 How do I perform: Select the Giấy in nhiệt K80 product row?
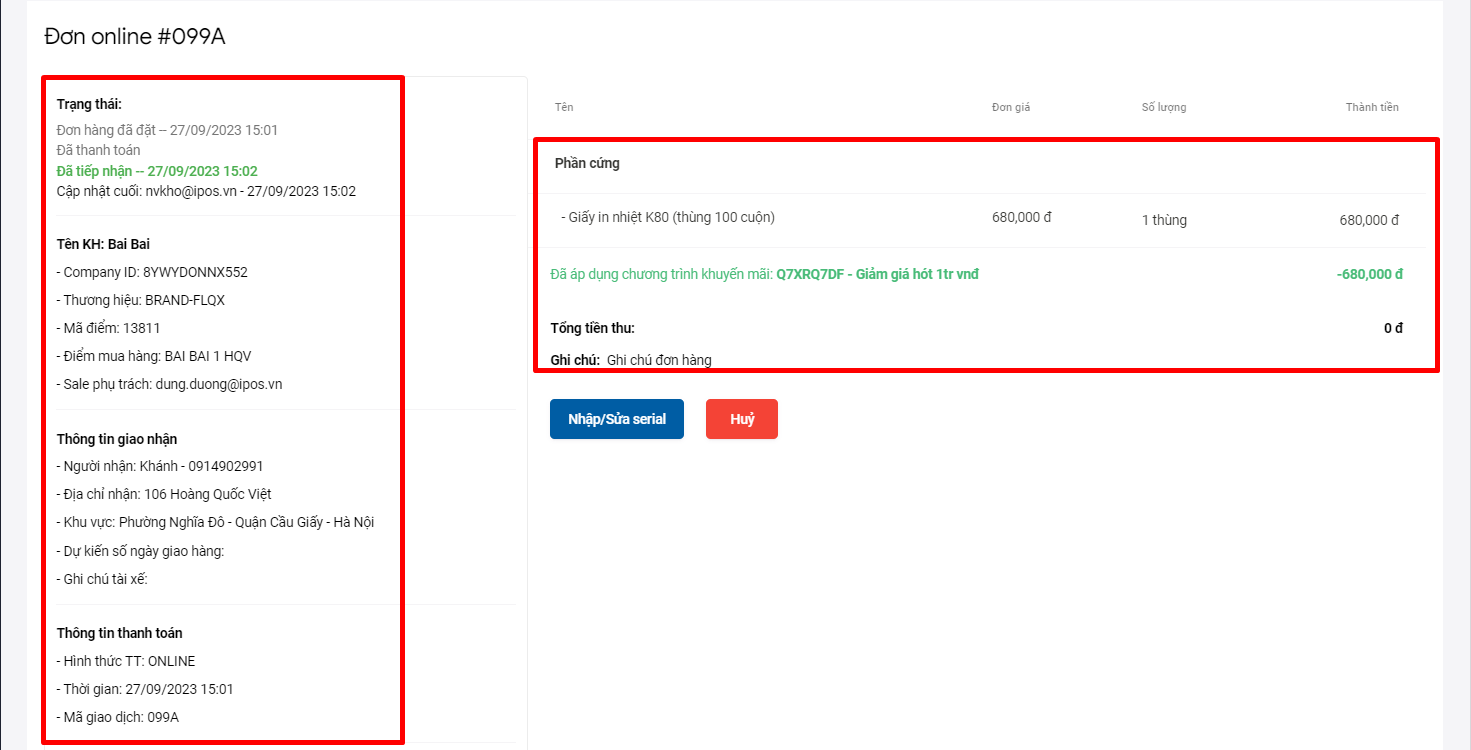tap(668, 218)
